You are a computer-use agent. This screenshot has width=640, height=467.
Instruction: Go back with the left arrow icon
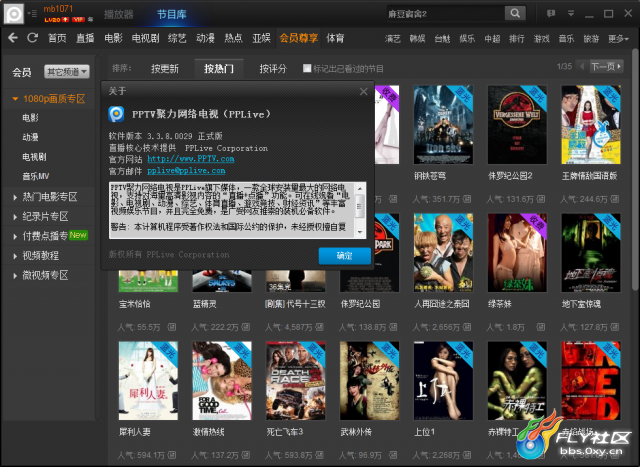tap(13, 38)
